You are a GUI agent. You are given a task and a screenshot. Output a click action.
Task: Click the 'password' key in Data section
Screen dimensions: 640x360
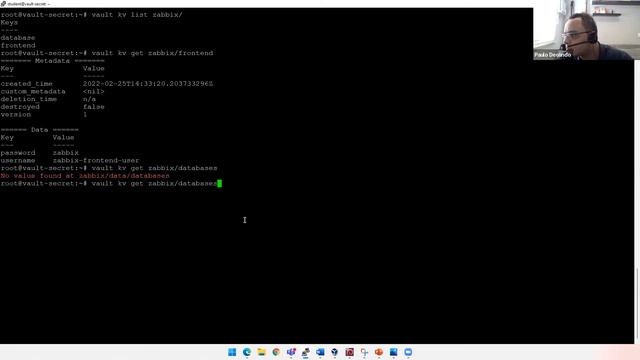pos(18,153)
